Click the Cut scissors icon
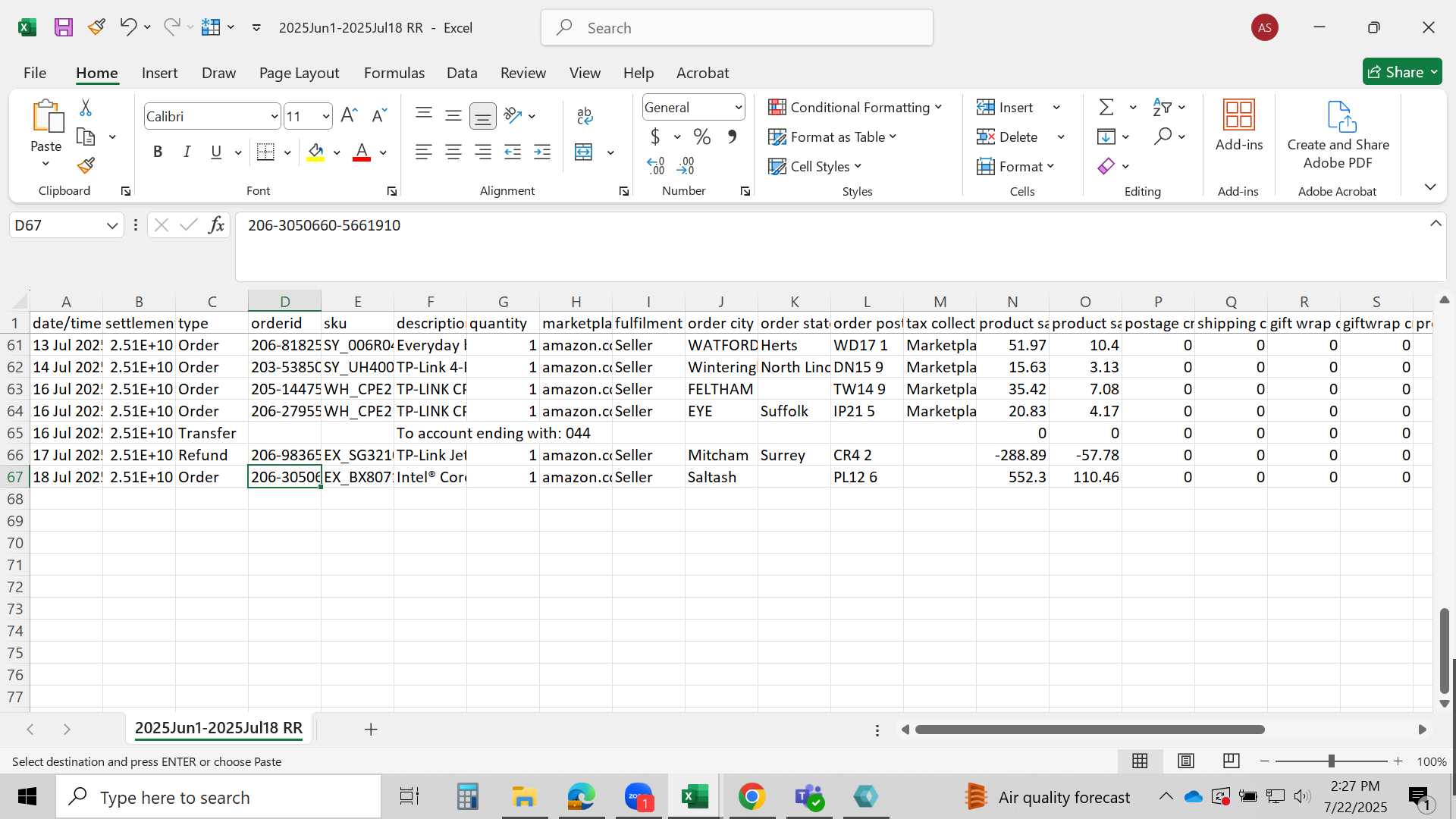 tap(86, 108)
